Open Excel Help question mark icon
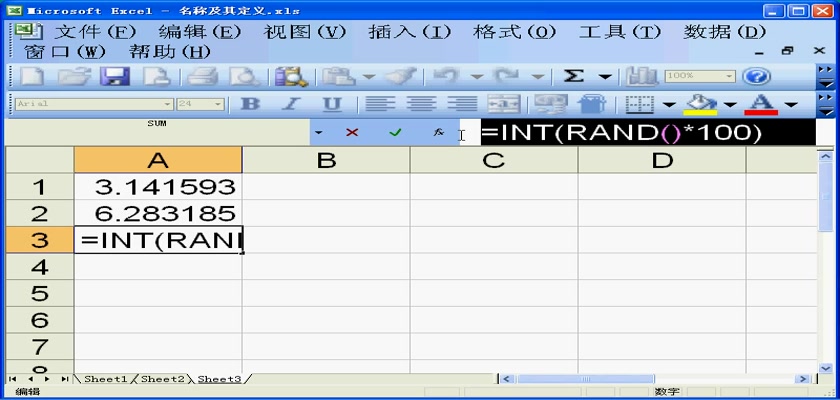The image size is (840, 400). click(757, 77)
